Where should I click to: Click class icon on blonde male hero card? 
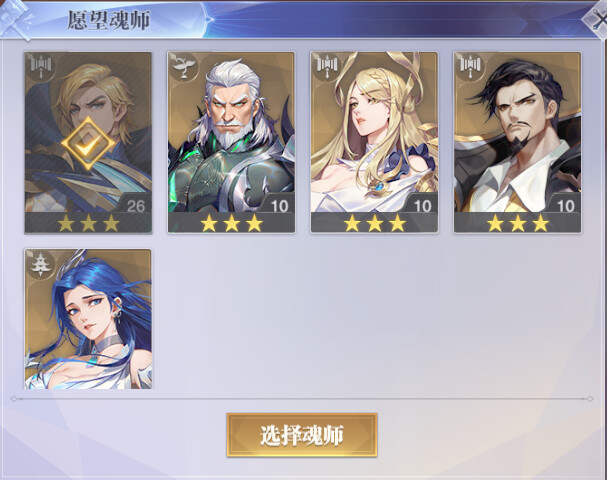(x=41, y=68)
